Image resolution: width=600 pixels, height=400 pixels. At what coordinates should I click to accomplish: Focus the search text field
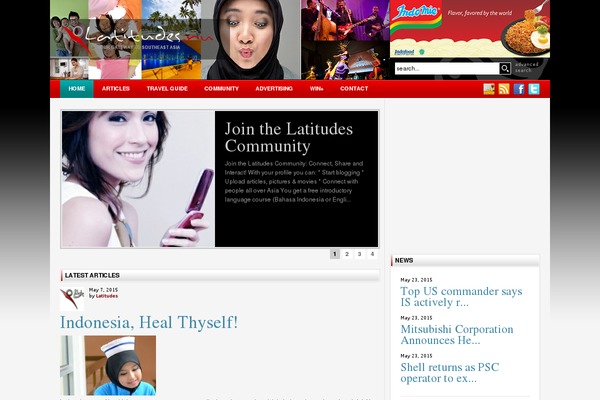pos(446,69)
